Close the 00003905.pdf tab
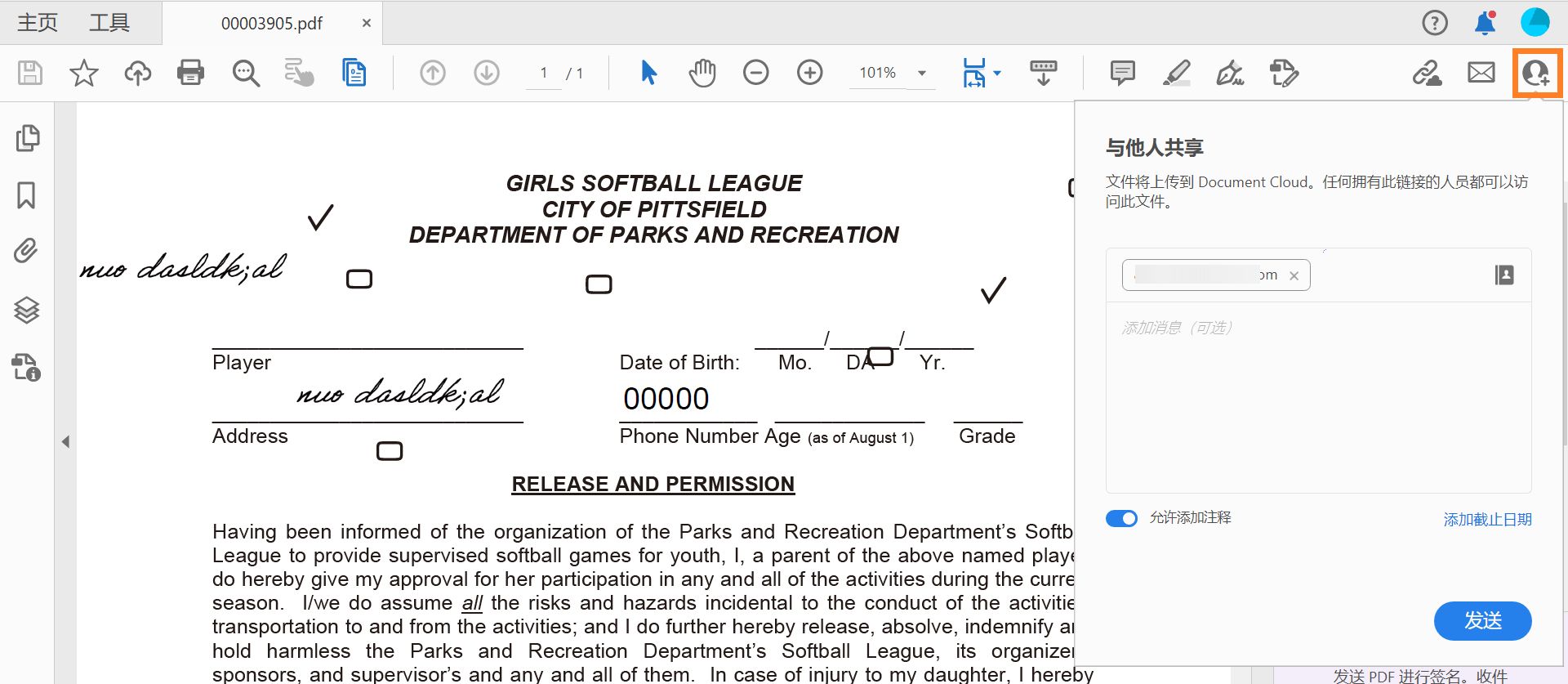Image resolution: width=1568 pixels, height=684 pixels. pyautogui.click(x=367, y=23)
